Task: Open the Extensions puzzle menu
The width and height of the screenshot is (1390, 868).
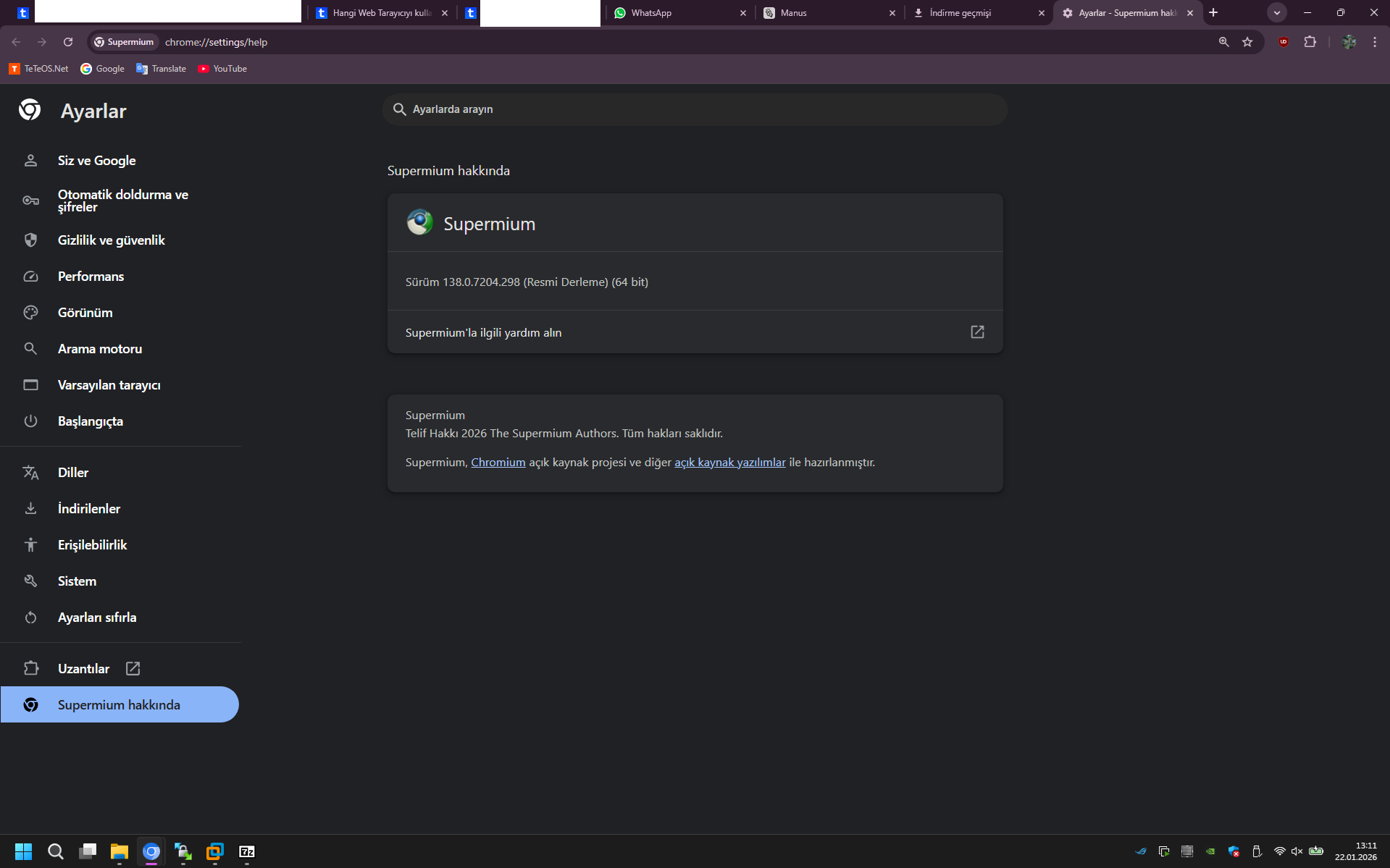Action: click(x=1310, y=42)
